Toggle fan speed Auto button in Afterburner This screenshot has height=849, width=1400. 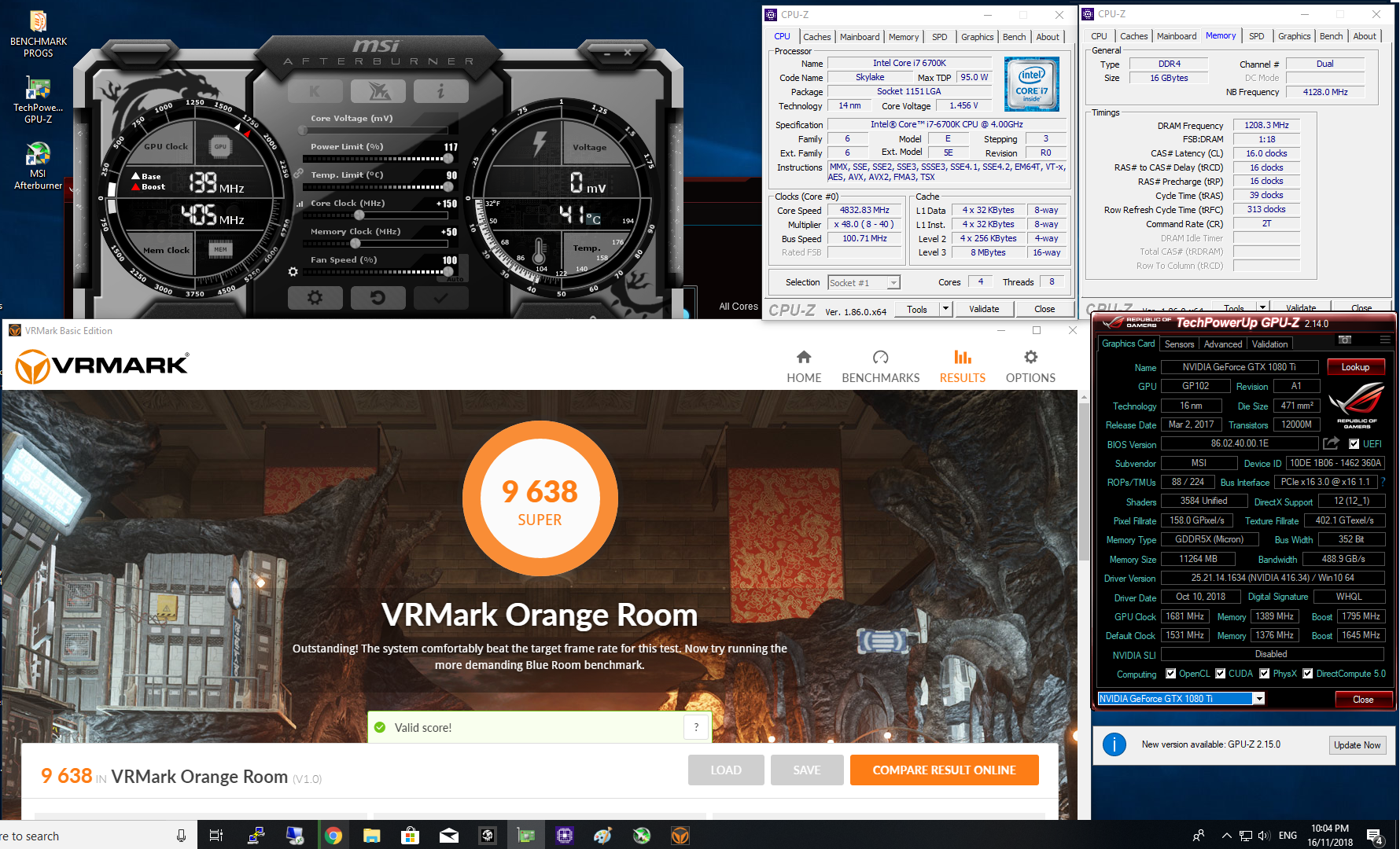455,279
